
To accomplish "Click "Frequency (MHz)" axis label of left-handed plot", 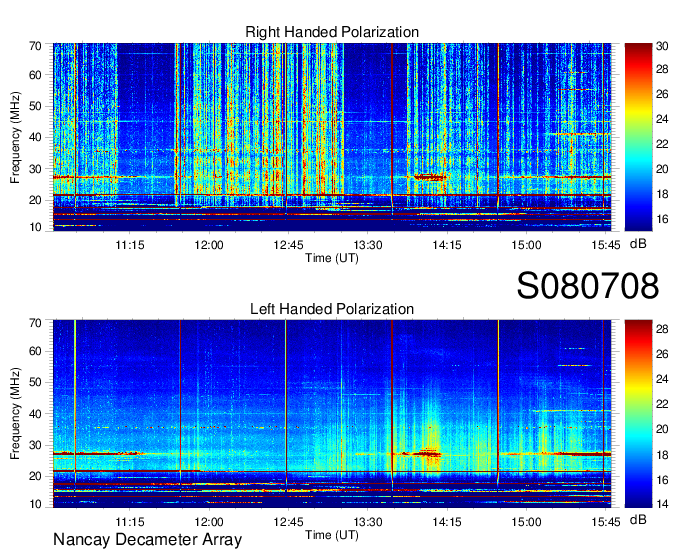I will 15,414.
